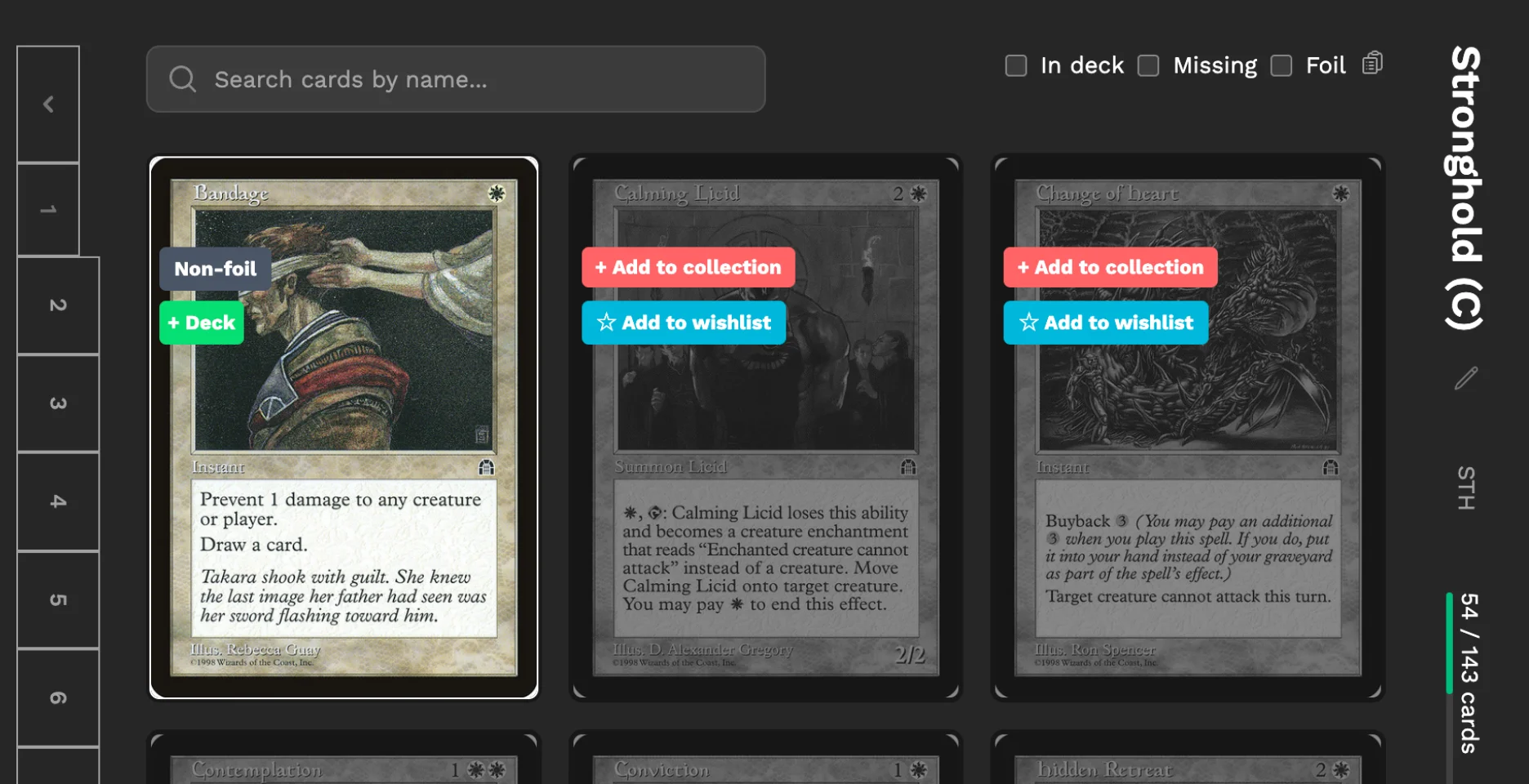The image size is (1529, 784).
Task: Add Change of Heart to collection
Action: coord(1110,267)
